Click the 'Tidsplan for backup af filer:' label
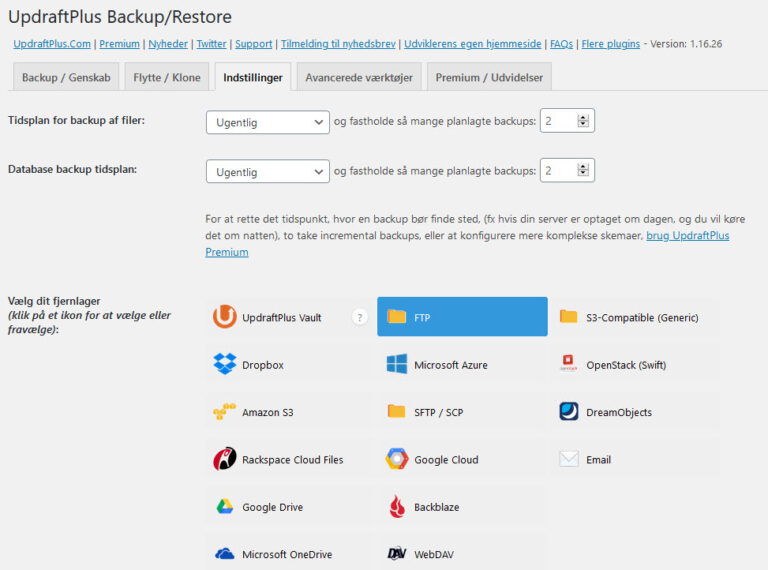 point(76,120)
